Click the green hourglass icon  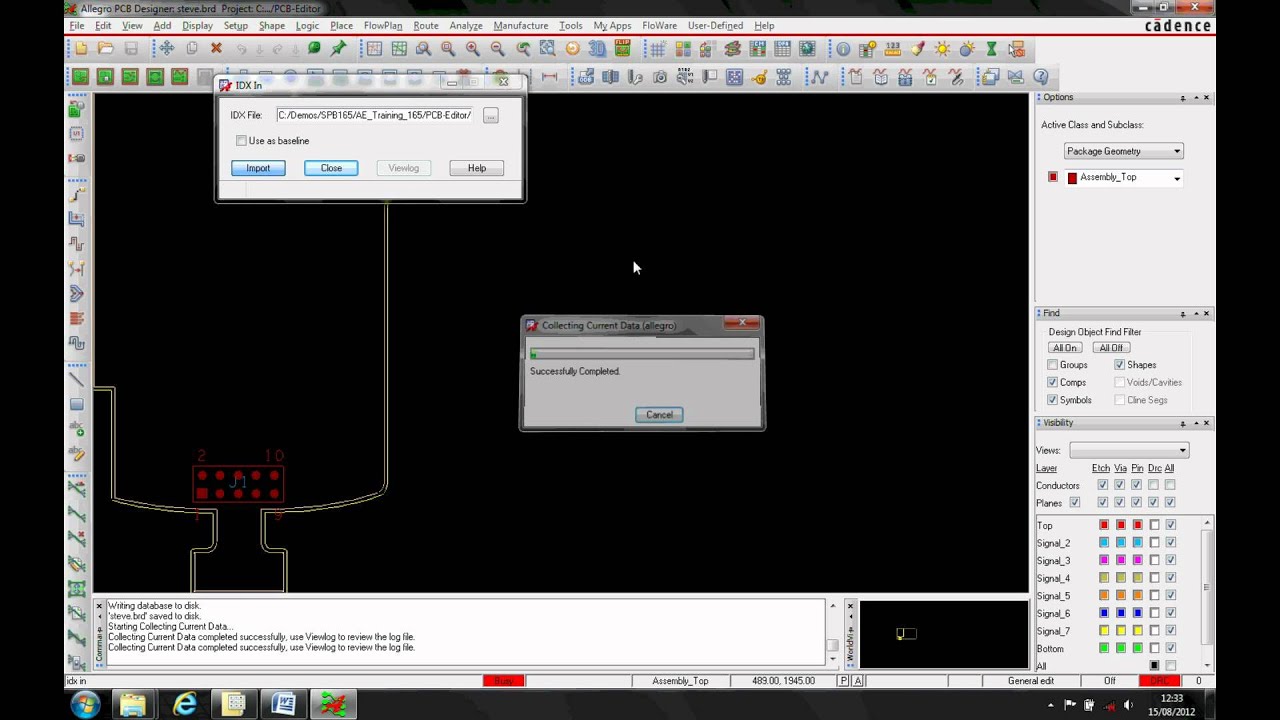pyautogui.click(x=991, y=49)
